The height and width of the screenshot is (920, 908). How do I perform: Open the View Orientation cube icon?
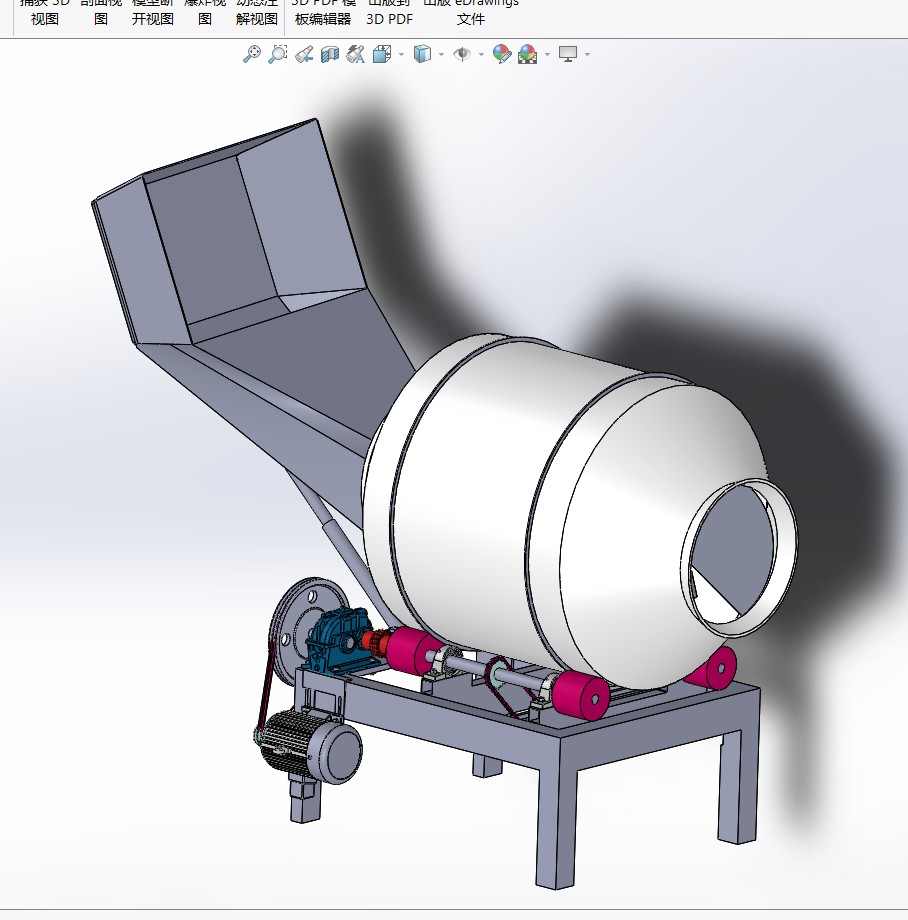382,54
